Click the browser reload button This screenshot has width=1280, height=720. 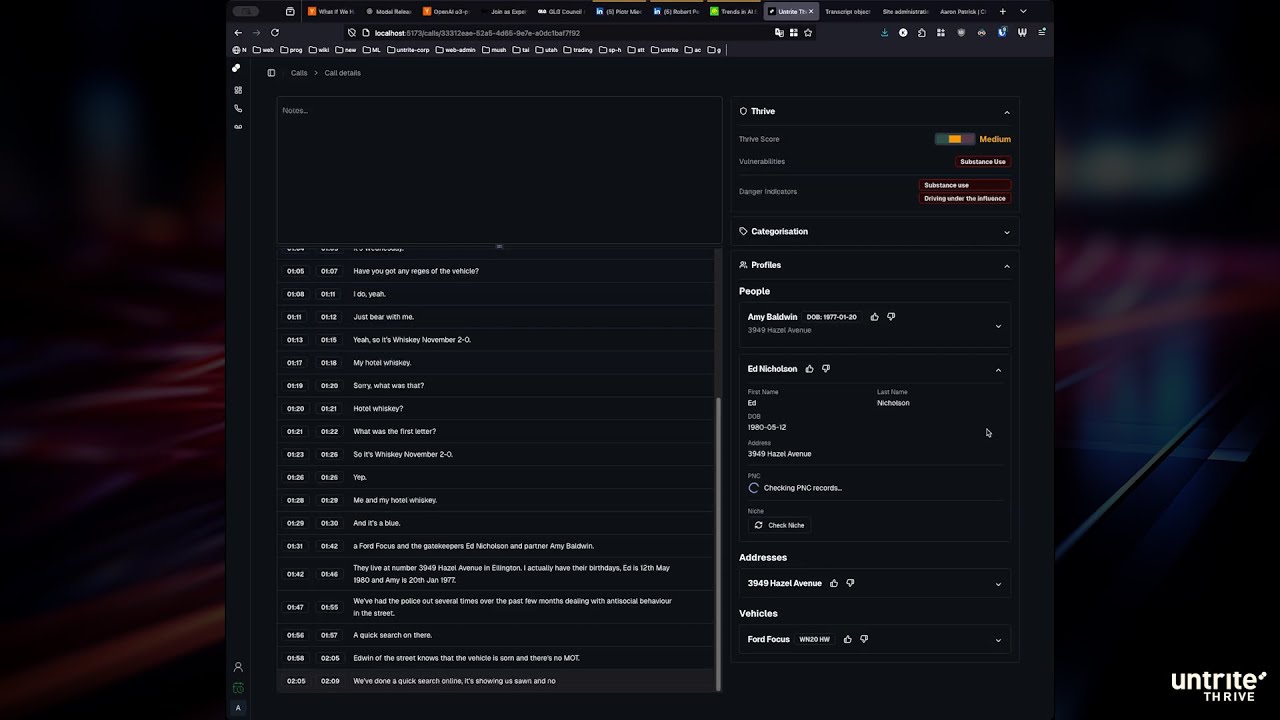[x=275, y=32]
